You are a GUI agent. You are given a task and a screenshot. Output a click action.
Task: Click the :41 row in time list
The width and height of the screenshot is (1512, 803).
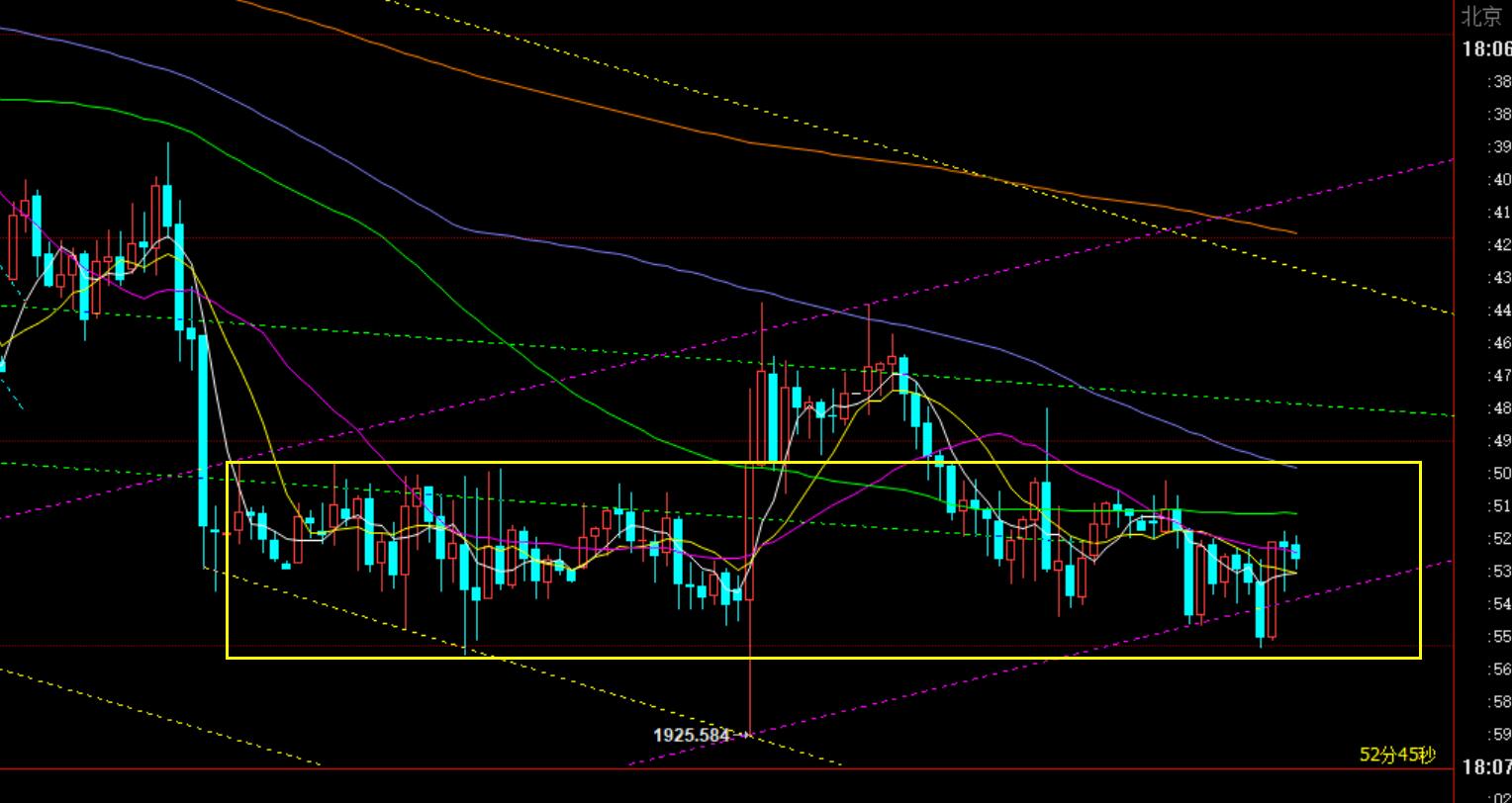coord(1498,213)
